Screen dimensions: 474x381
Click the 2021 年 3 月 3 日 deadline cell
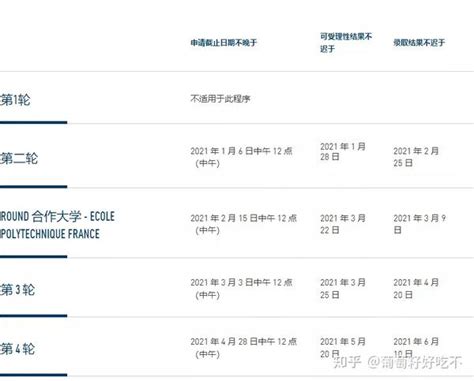241,288
